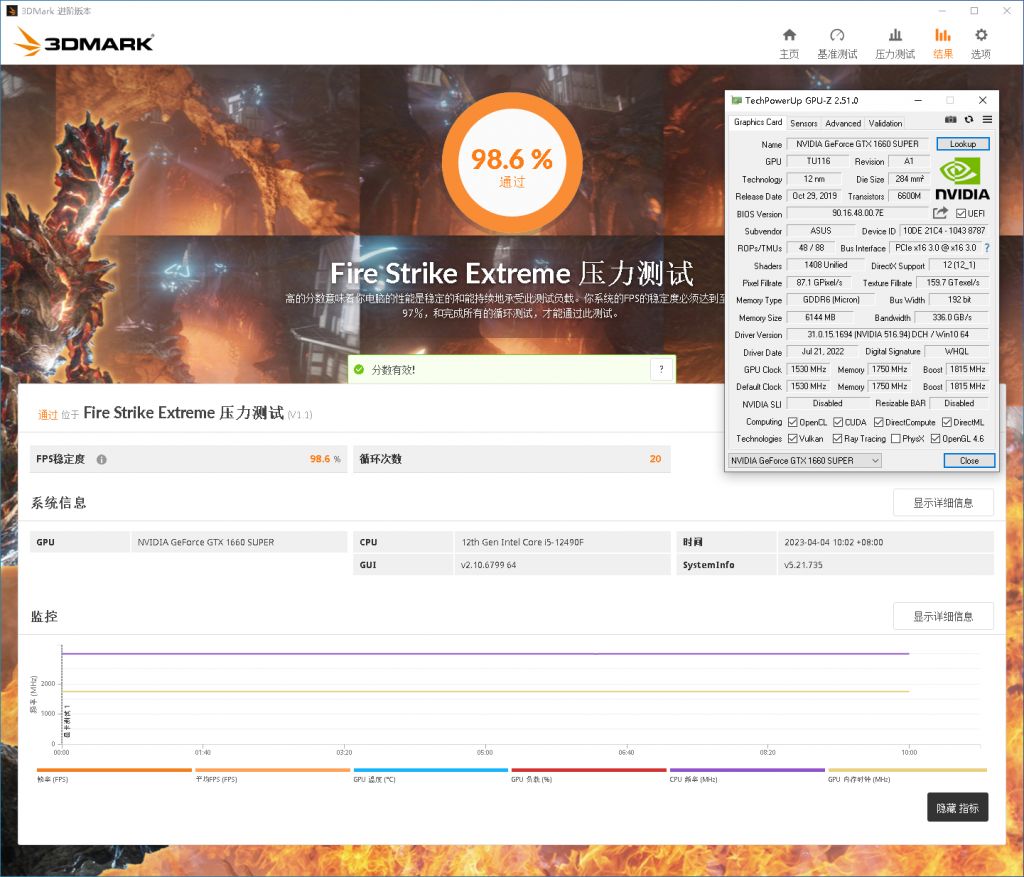Click GPU-Z refresh icon
Screen dimensions: 1024x877
tap(969, 120)
